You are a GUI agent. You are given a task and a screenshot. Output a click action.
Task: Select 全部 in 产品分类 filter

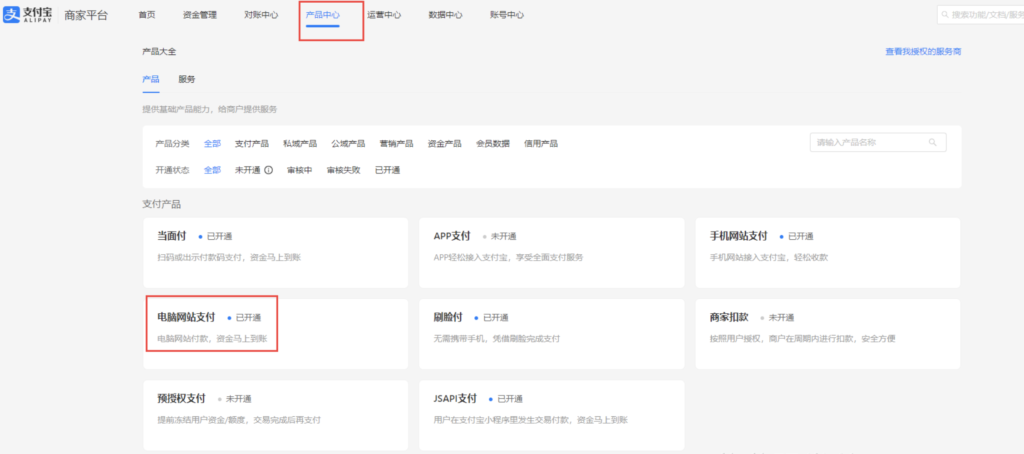click(212, 144)
